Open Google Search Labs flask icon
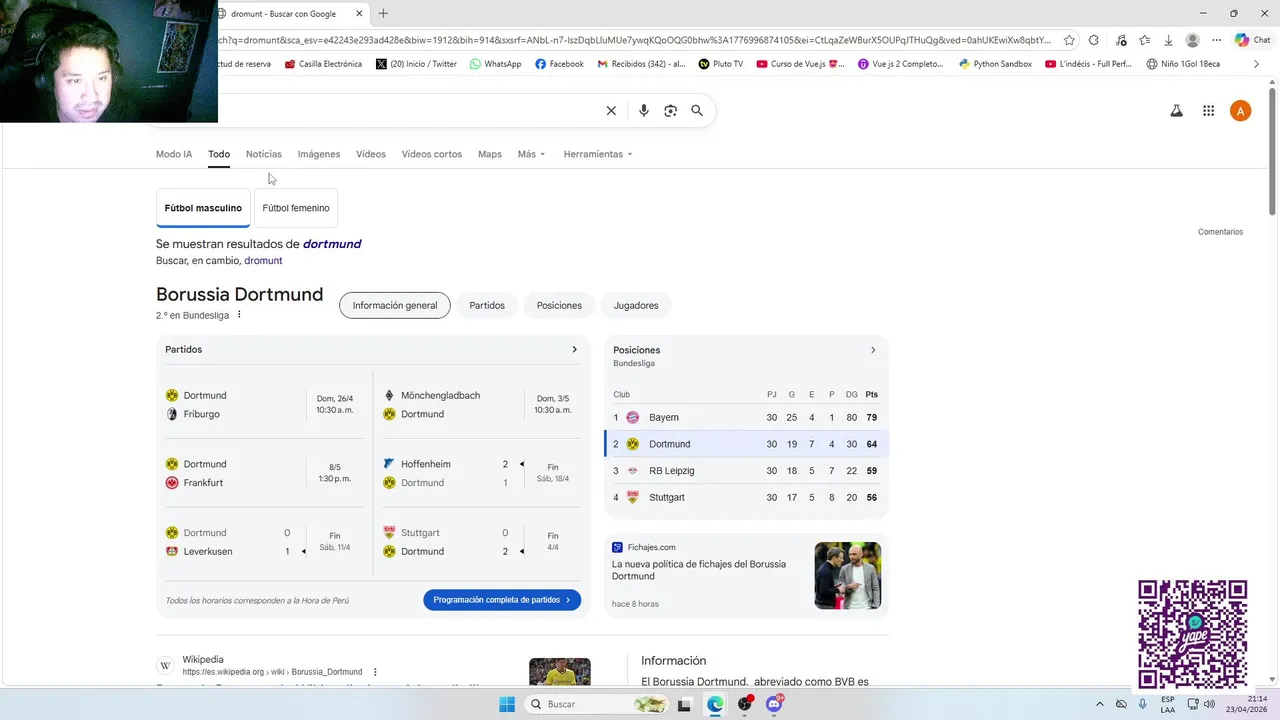 (x=1177, y=111)
